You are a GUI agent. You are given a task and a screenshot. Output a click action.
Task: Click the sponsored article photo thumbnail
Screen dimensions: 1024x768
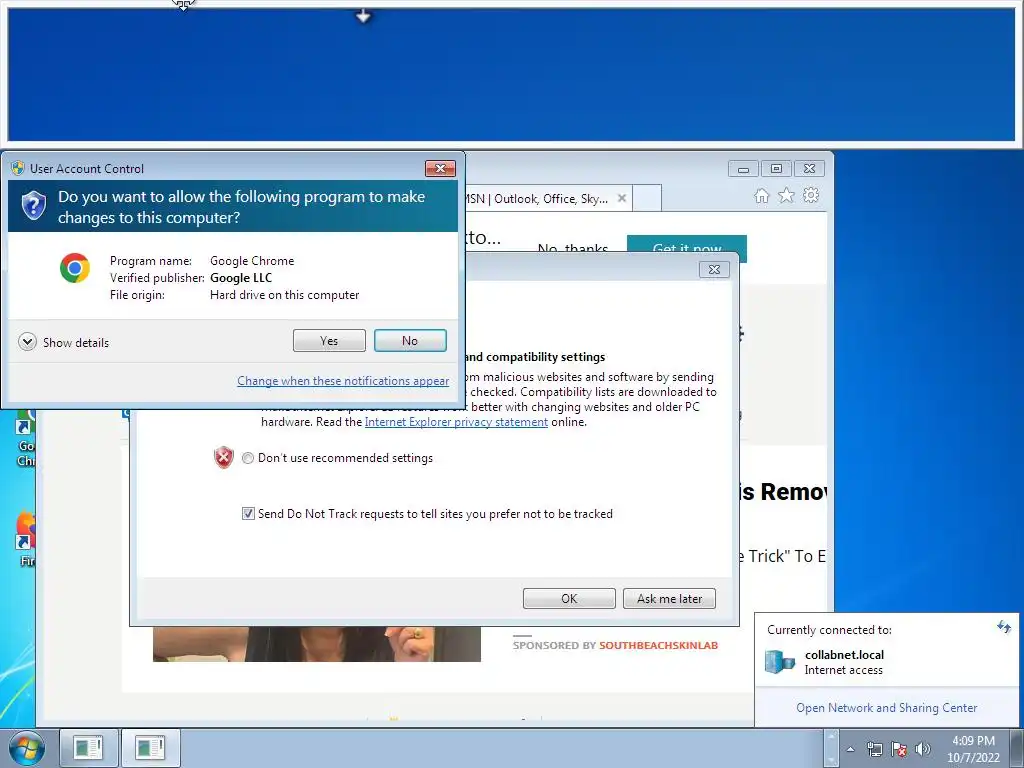317,644
